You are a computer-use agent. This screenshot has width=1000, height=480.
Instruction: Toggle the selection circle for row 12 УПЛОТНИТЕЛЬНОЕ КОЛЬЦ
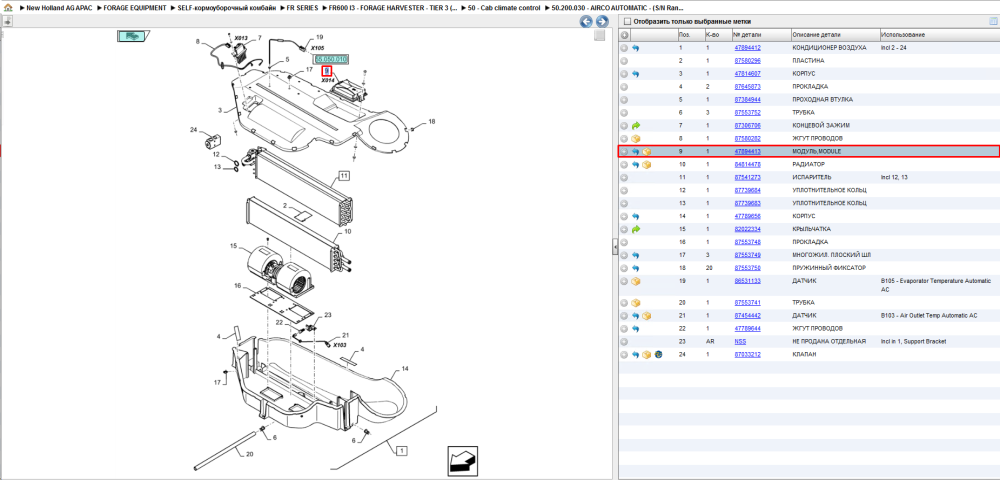tap(624, 190)
